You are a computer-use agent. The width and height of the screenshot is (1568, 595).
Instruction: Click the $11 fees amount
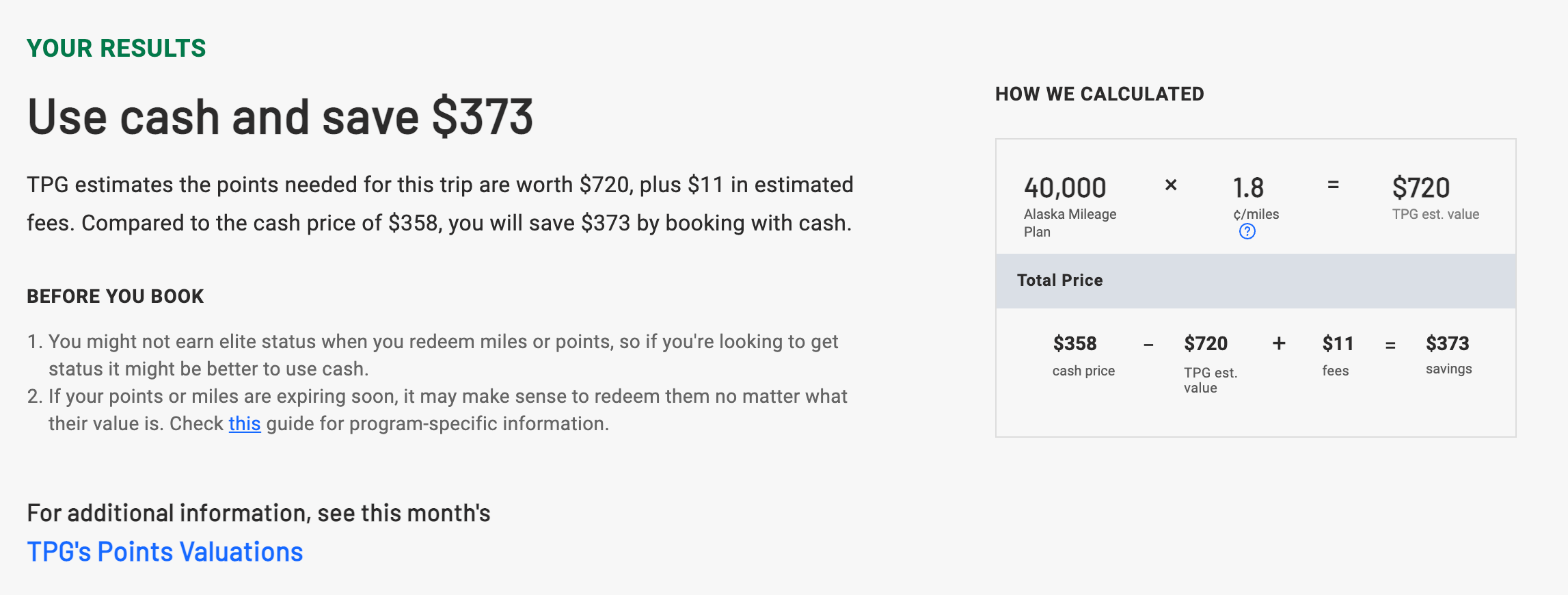click(x=1338, y=343)
